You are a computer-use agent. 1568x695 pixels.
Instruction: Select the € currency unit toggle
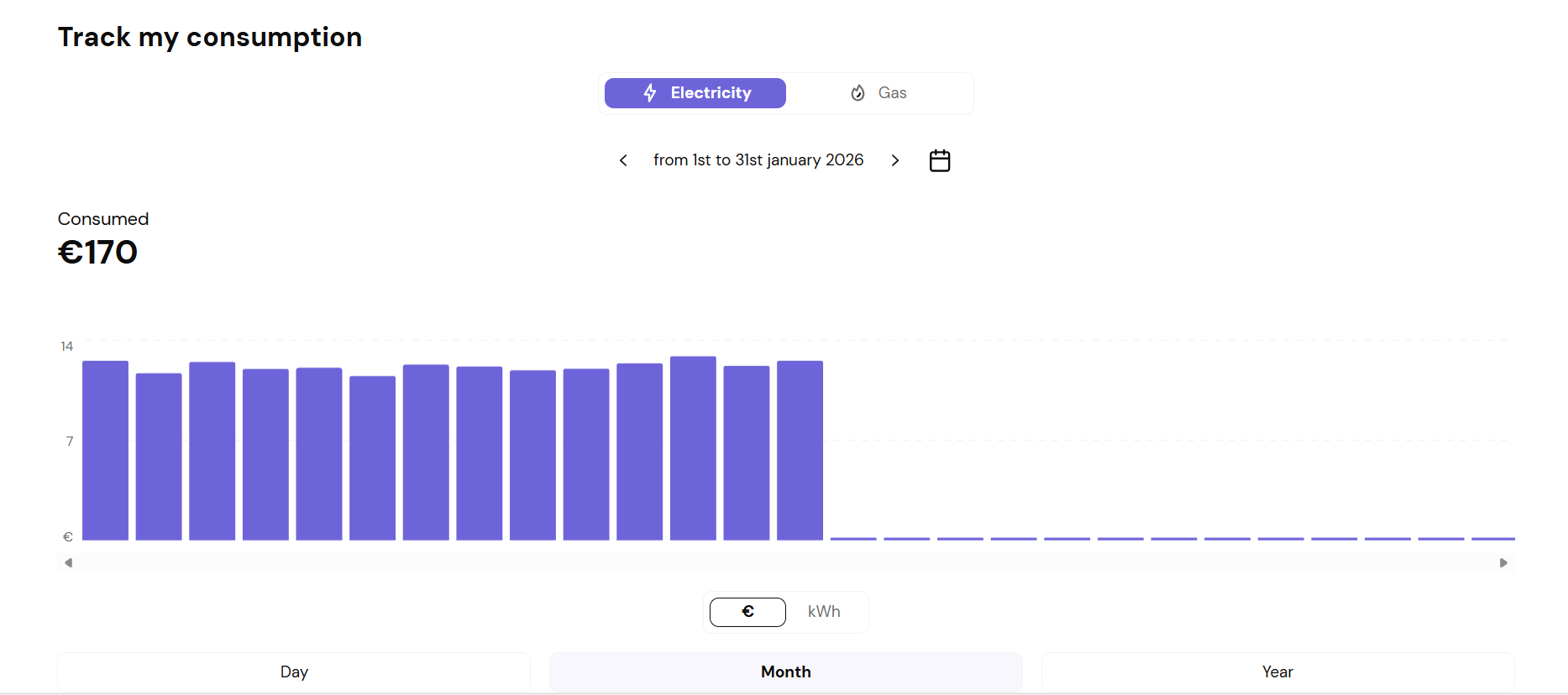click(x=747, y=612)
